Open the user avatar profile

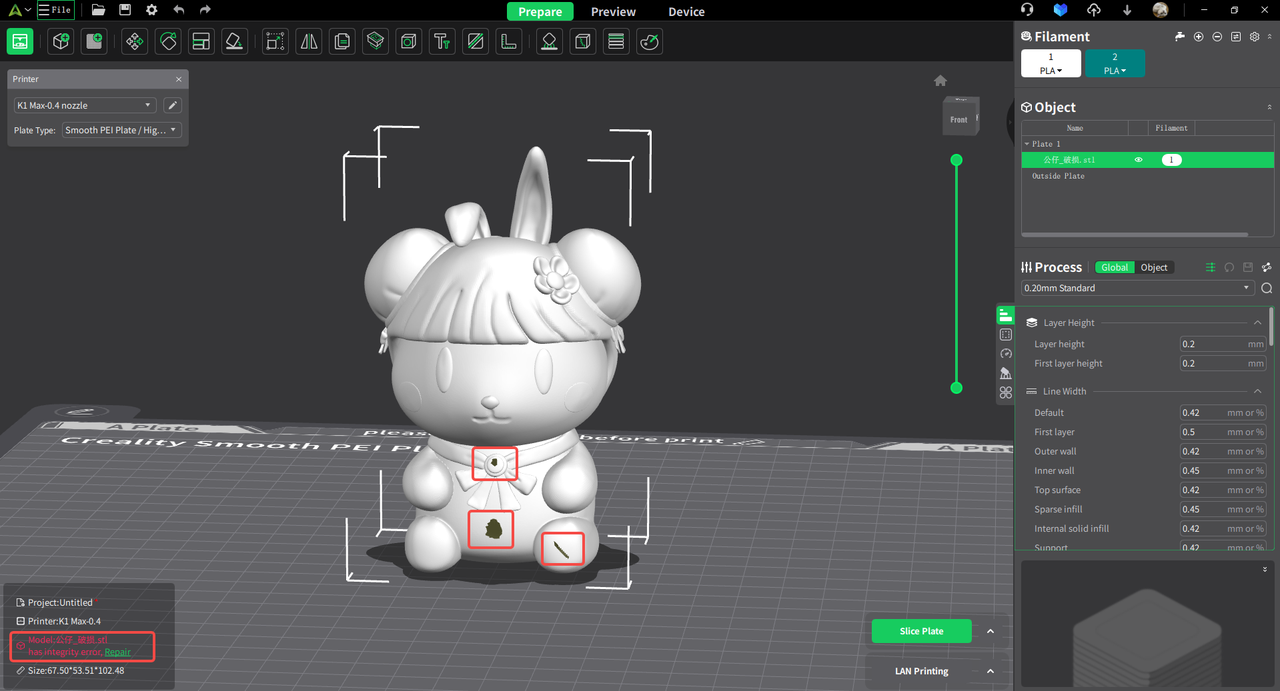1160,10
